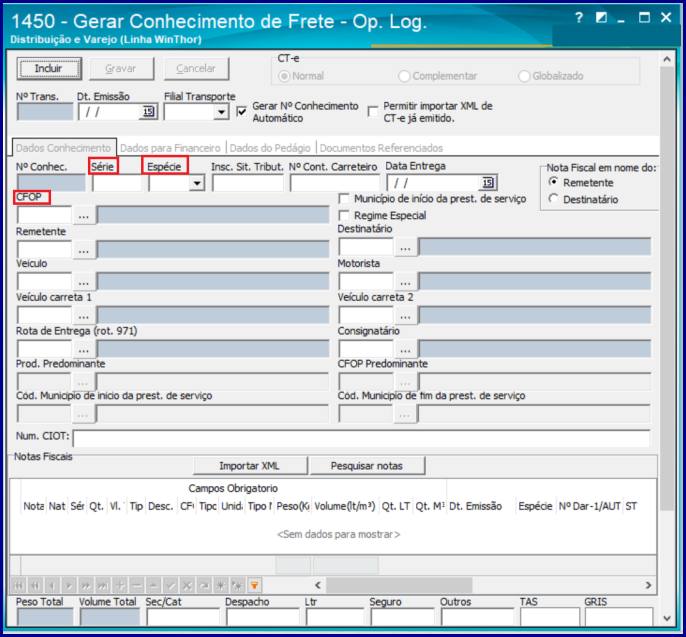Click the Nº Cont. Carreteiro input field
This screenshot has height=637, width=686.
click(x=335, y=183)
